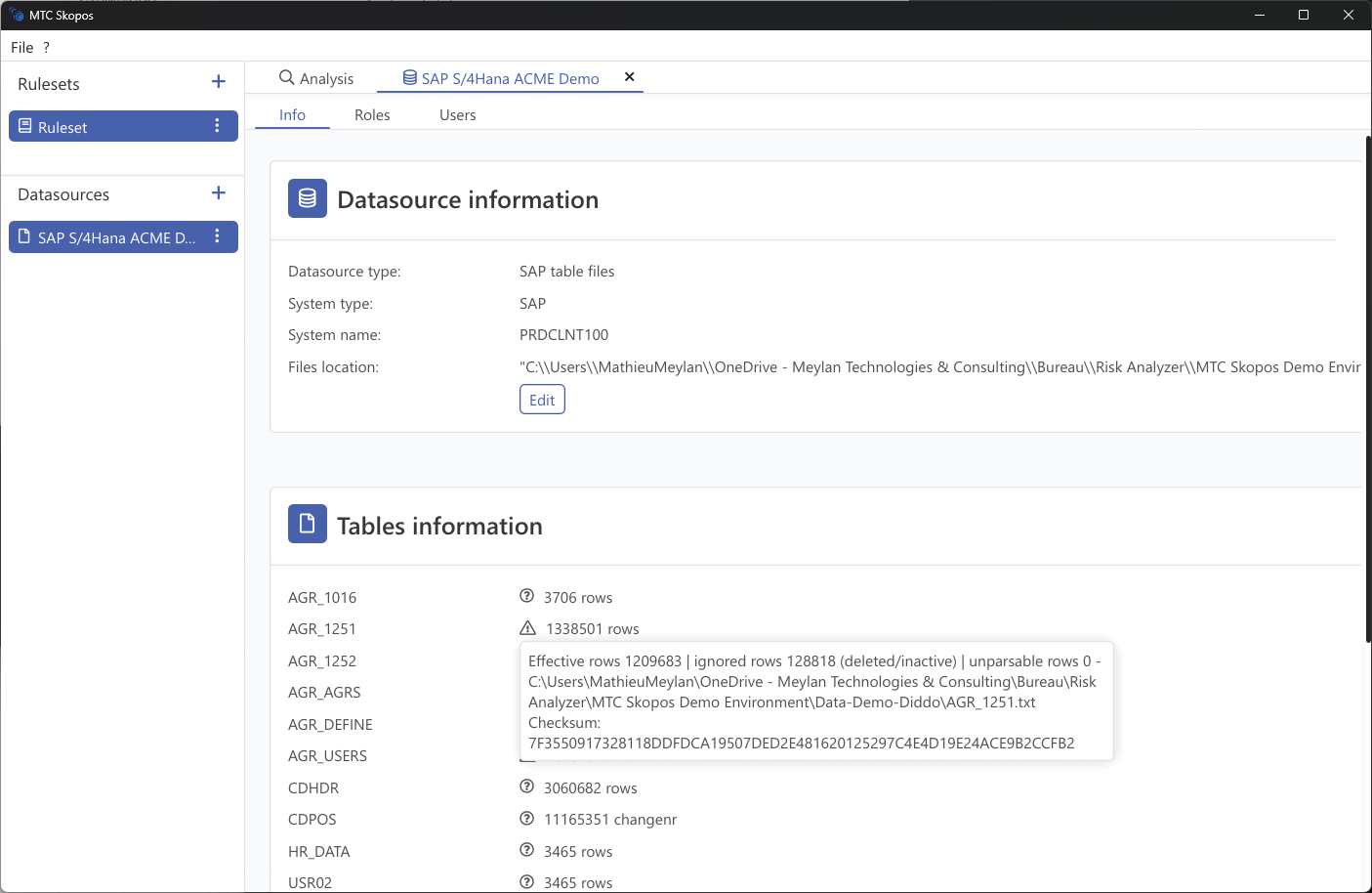1372x893 pixels.
Task: Click the help icon next to HR_DATA rows
Action: pos(527,851)
